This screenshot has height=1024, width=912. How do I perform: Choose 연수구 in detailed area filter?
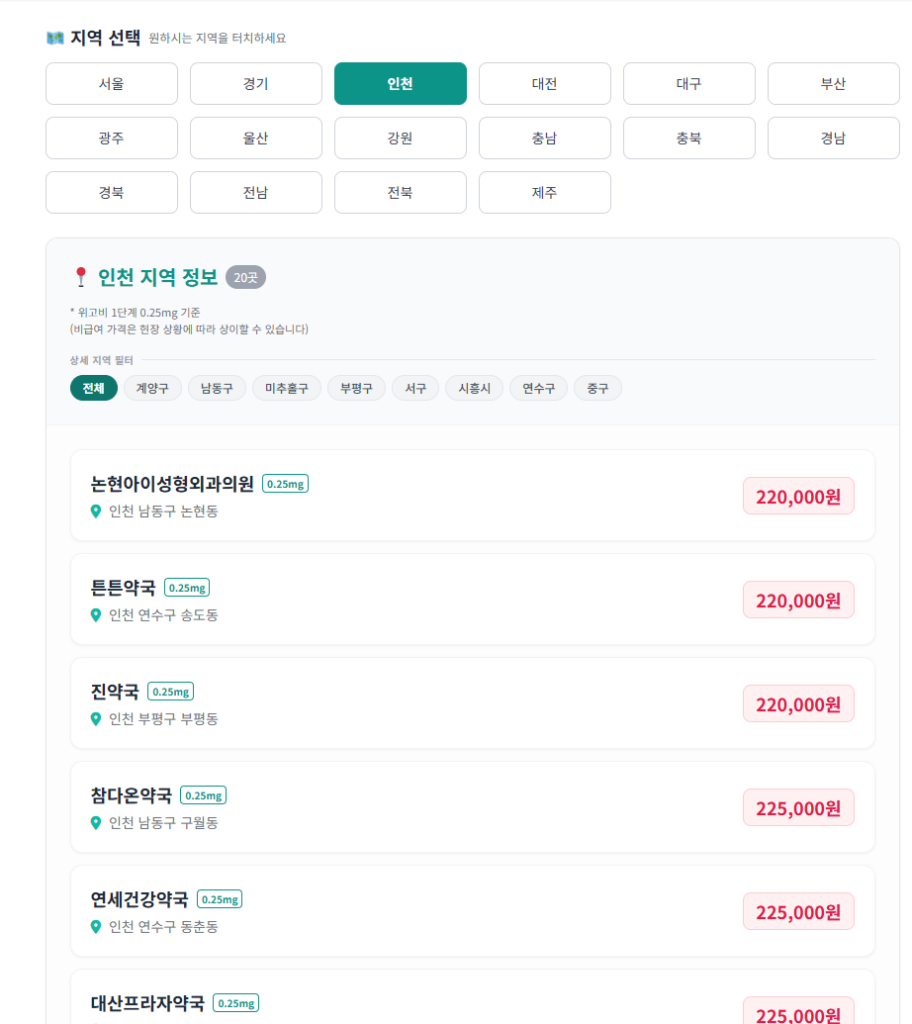tap(538, 388)
